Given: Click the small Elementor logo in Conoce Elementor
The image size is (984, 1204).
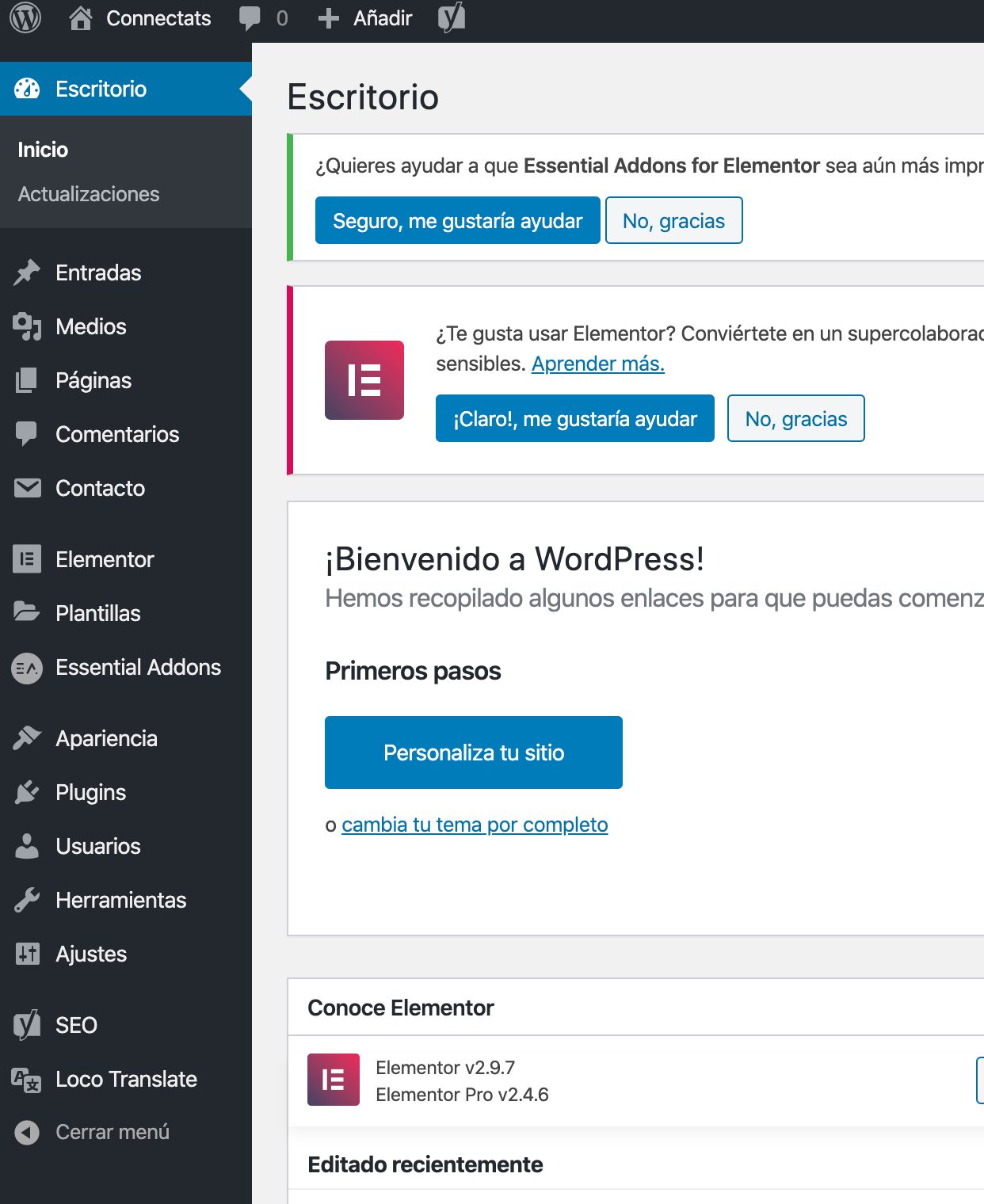Looking at the screenshot, I should (x=334, y=1080).
